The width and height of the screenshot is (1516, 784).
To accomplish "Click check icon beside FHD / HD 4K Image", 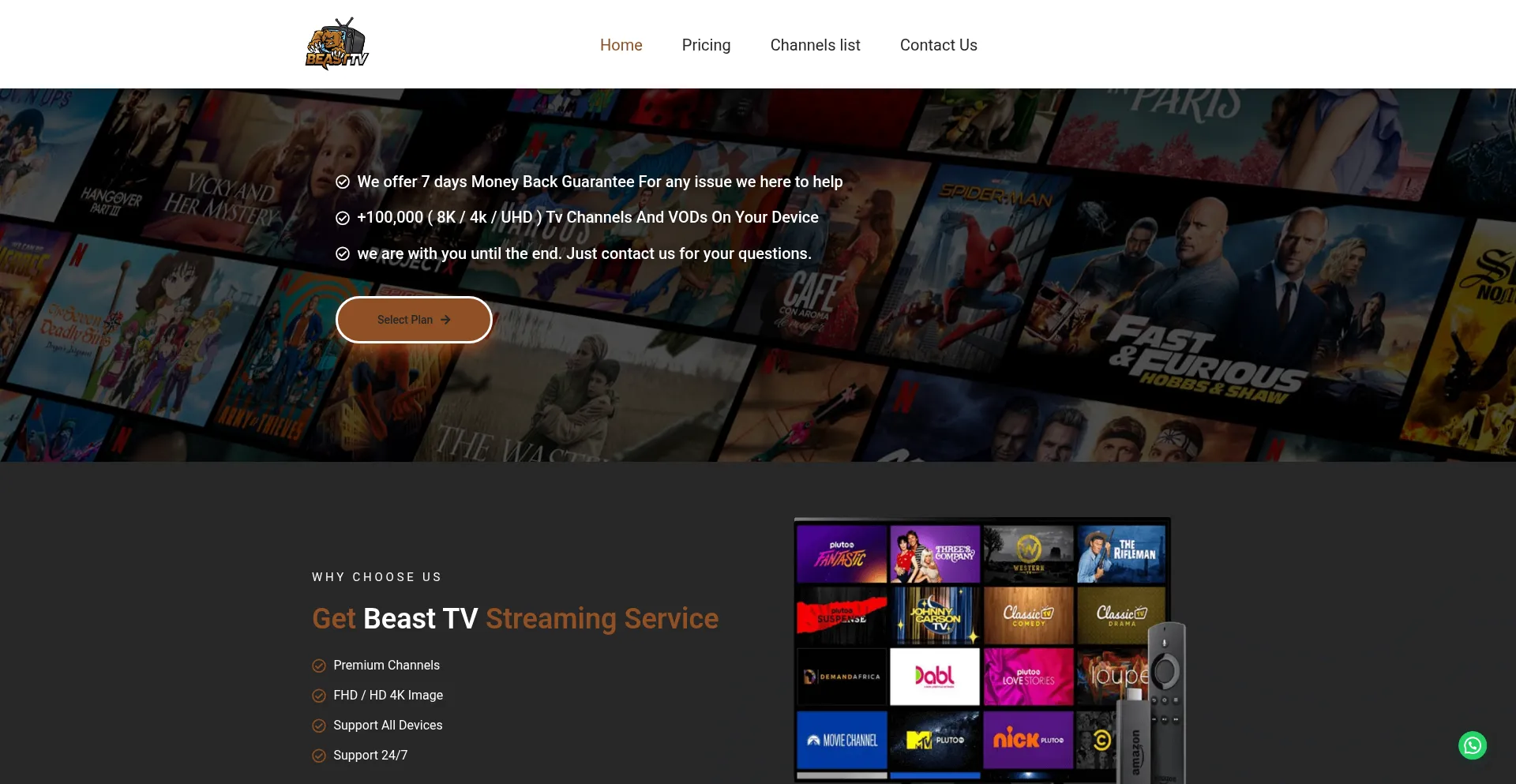I will pyautogui.click(x=319, y=696).
